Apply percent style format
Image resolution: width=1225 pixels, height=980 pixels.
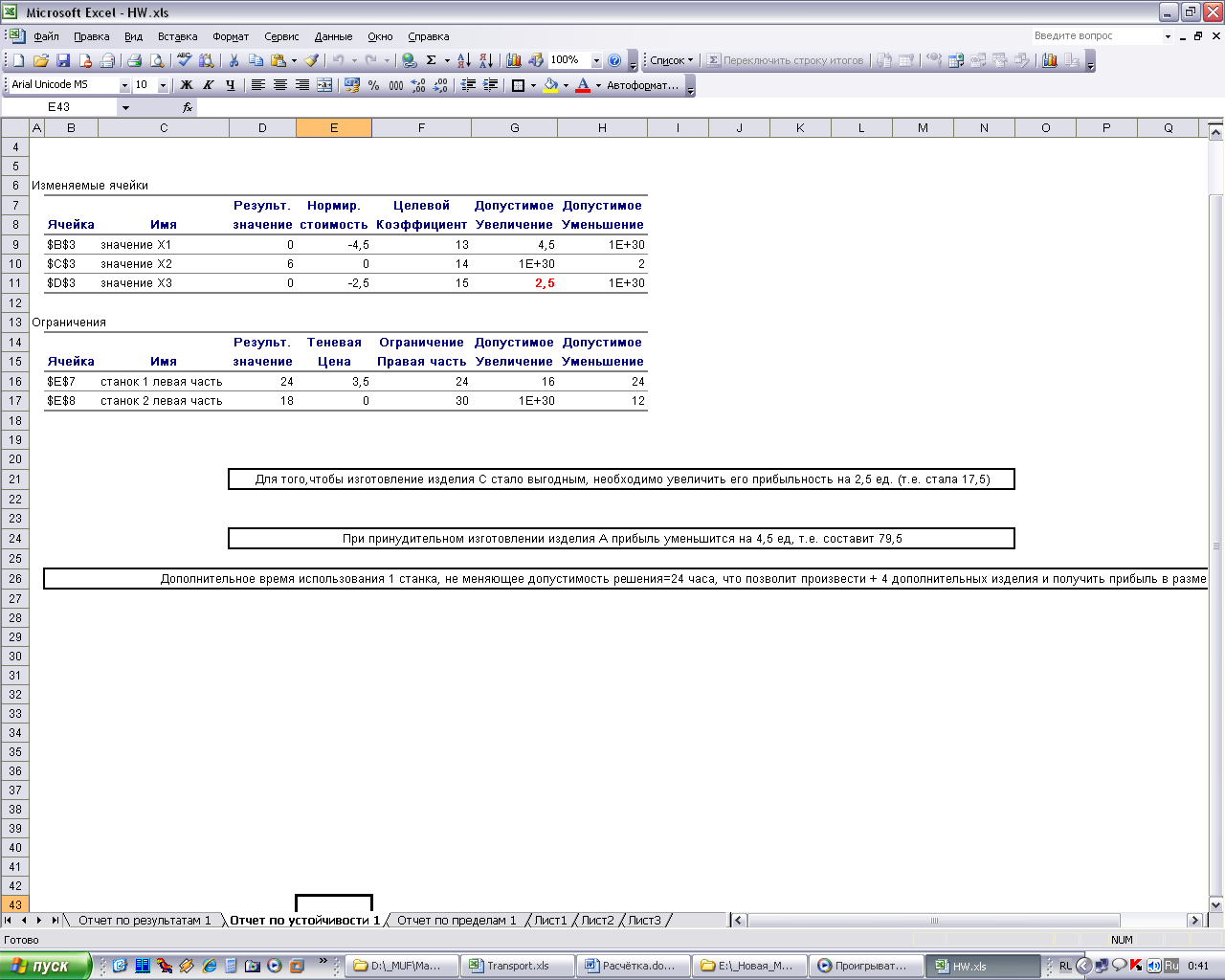coord(374,85)
